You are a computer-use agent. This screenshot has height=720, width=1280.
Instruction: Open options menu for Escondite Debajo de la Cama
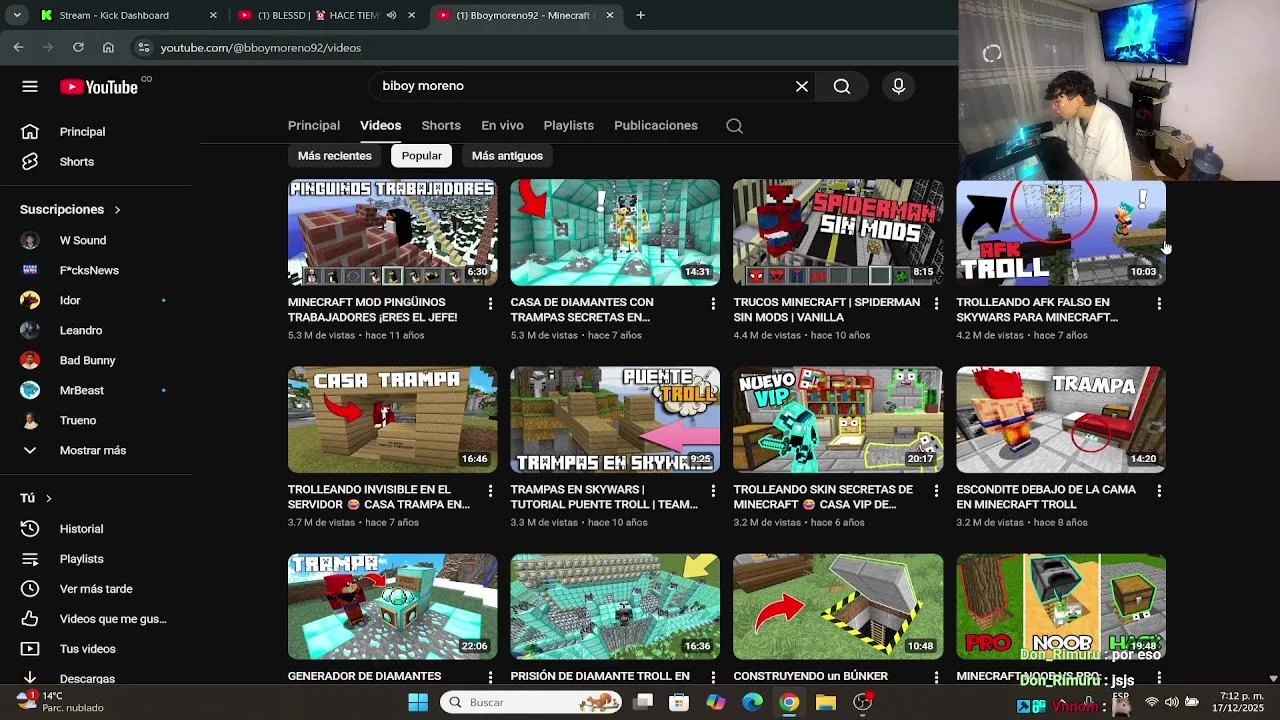(x=1159, y=491)
